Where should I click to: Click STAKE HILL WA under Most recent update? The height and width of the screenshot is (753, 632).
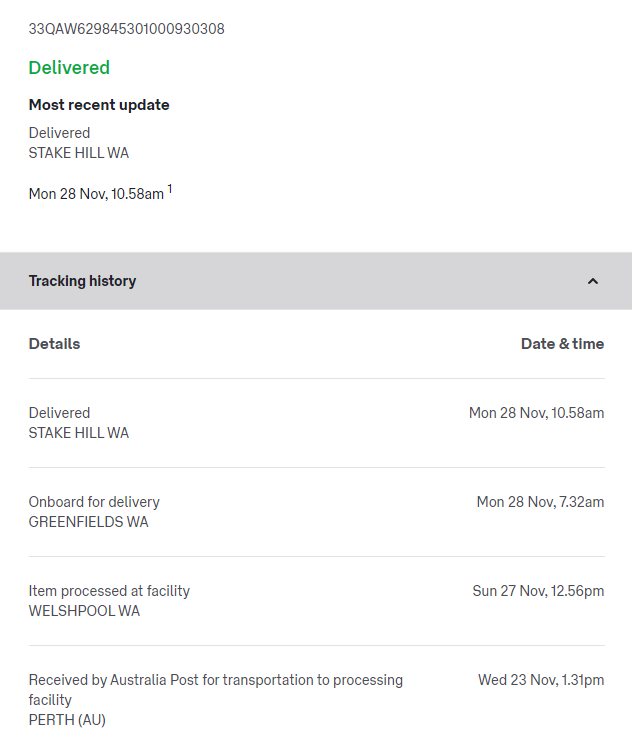(78, 153)
